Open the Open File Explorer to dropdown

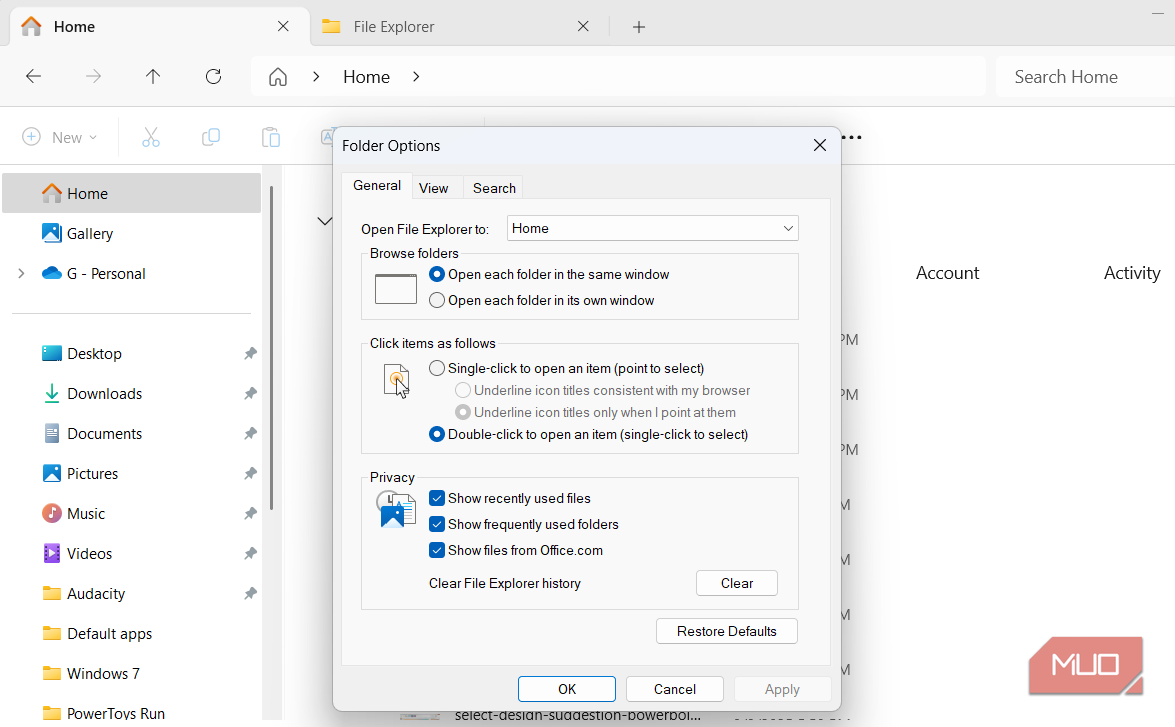click(653, 229)
